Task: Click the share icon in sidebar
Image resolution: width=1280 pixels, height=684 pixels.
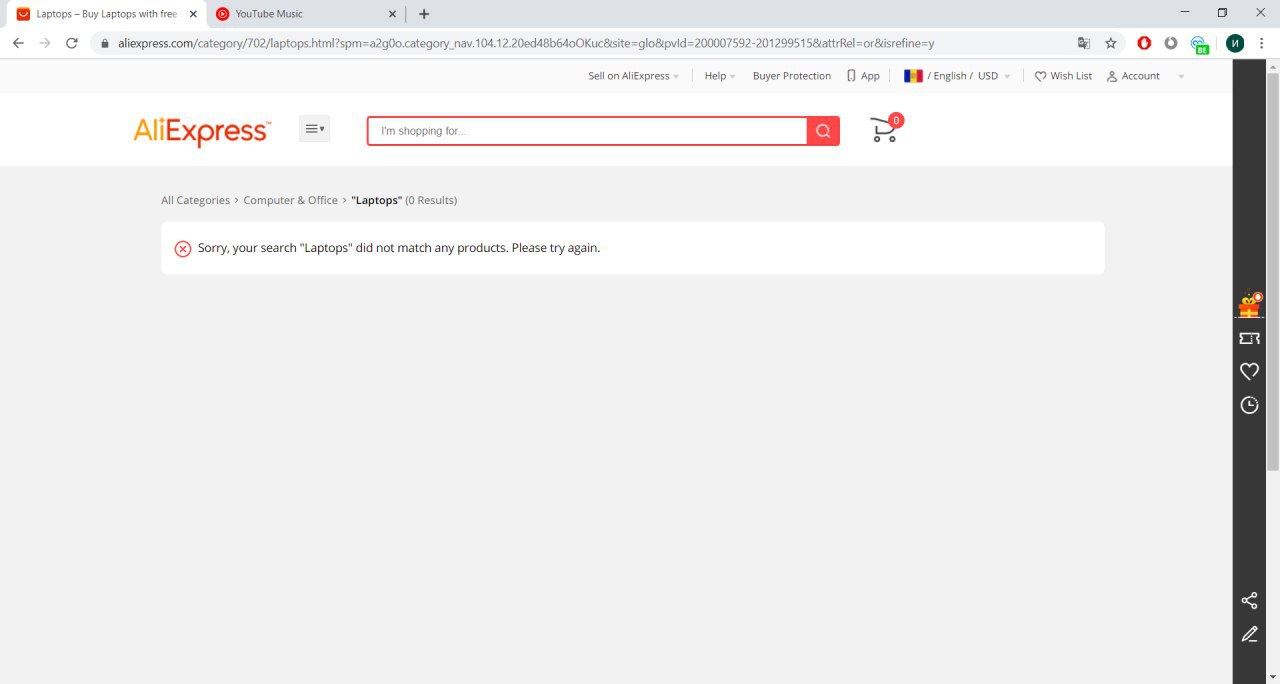Action: pos(1249,600)
